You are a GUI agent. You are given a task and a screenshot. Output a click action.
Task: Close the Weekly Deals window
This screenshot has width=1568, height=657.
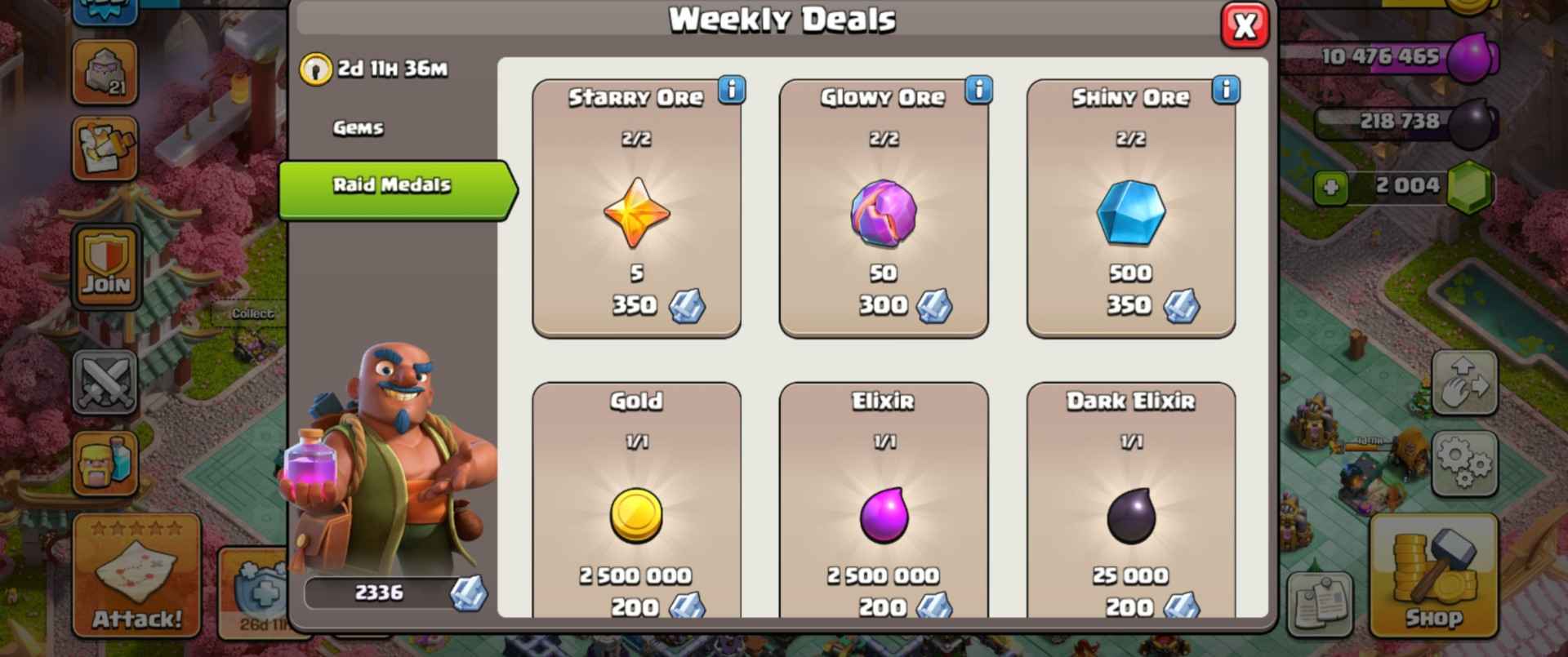point(1245,25)
